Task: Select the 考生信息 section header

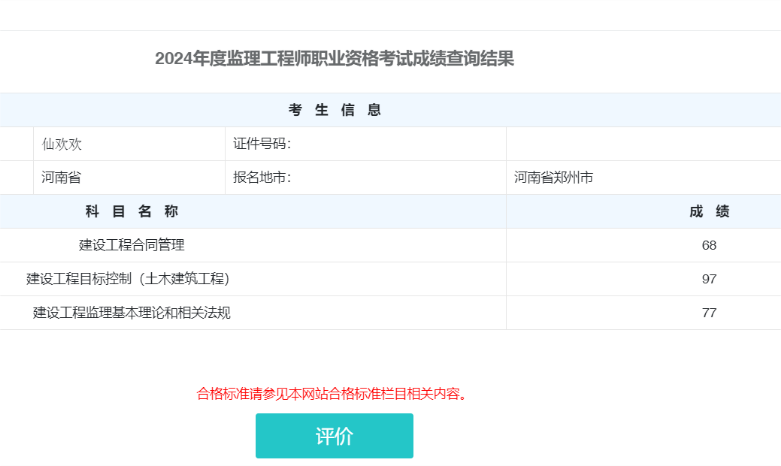Action: click(x=334, y=110)
